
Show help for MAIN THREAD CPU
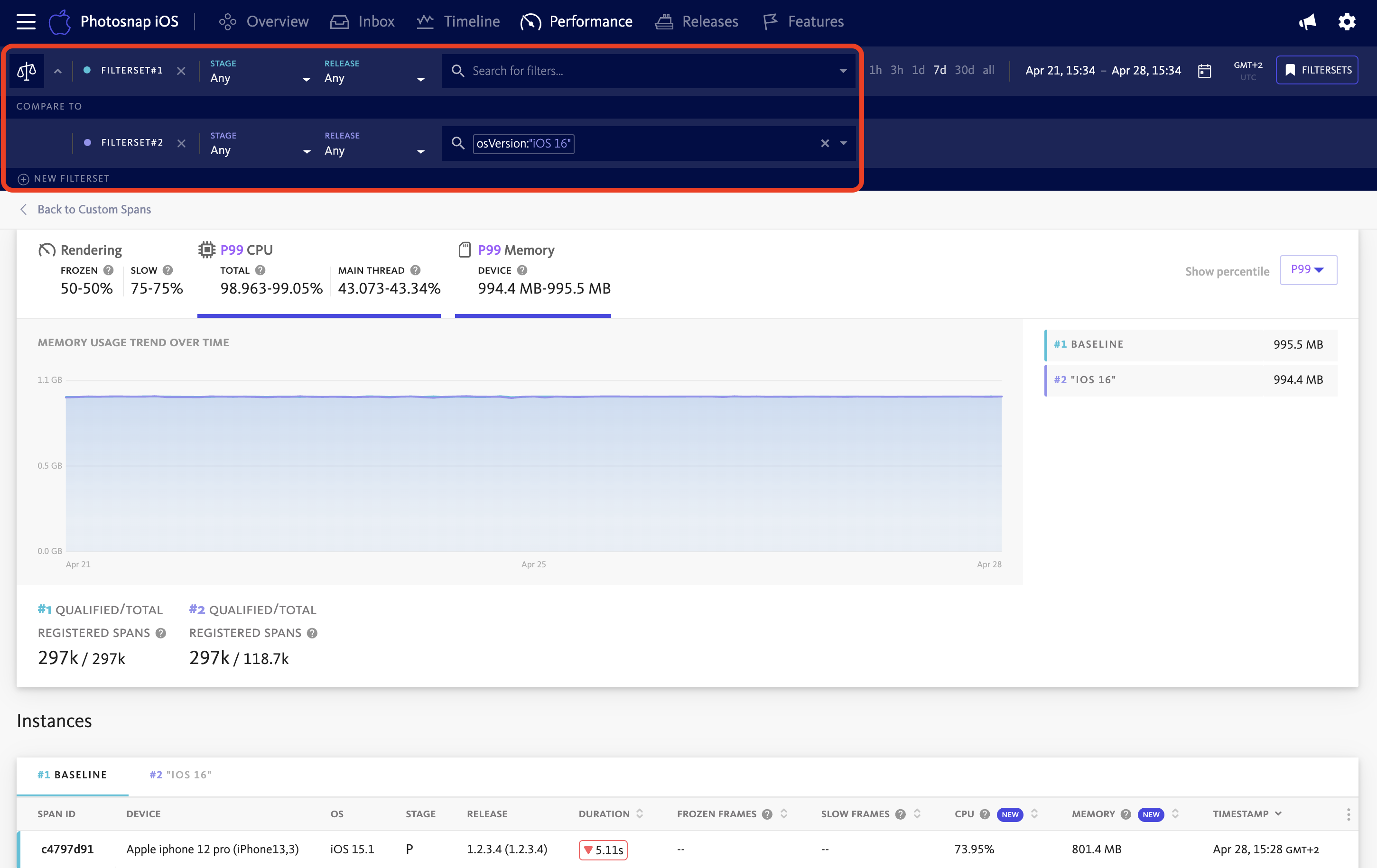(x=415, y=270)
